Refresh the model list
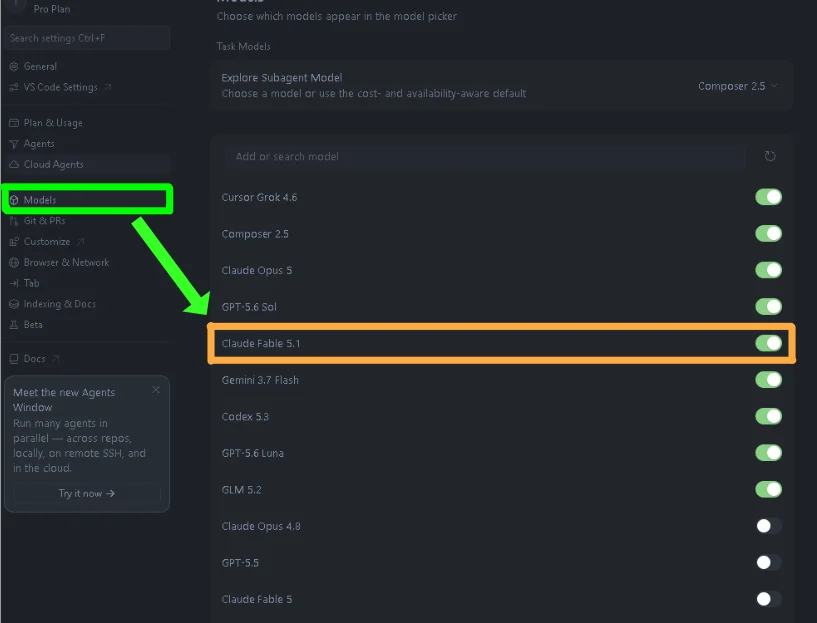Image resolution: width=817 pixels, height=623 pixels. pos(770,156)
